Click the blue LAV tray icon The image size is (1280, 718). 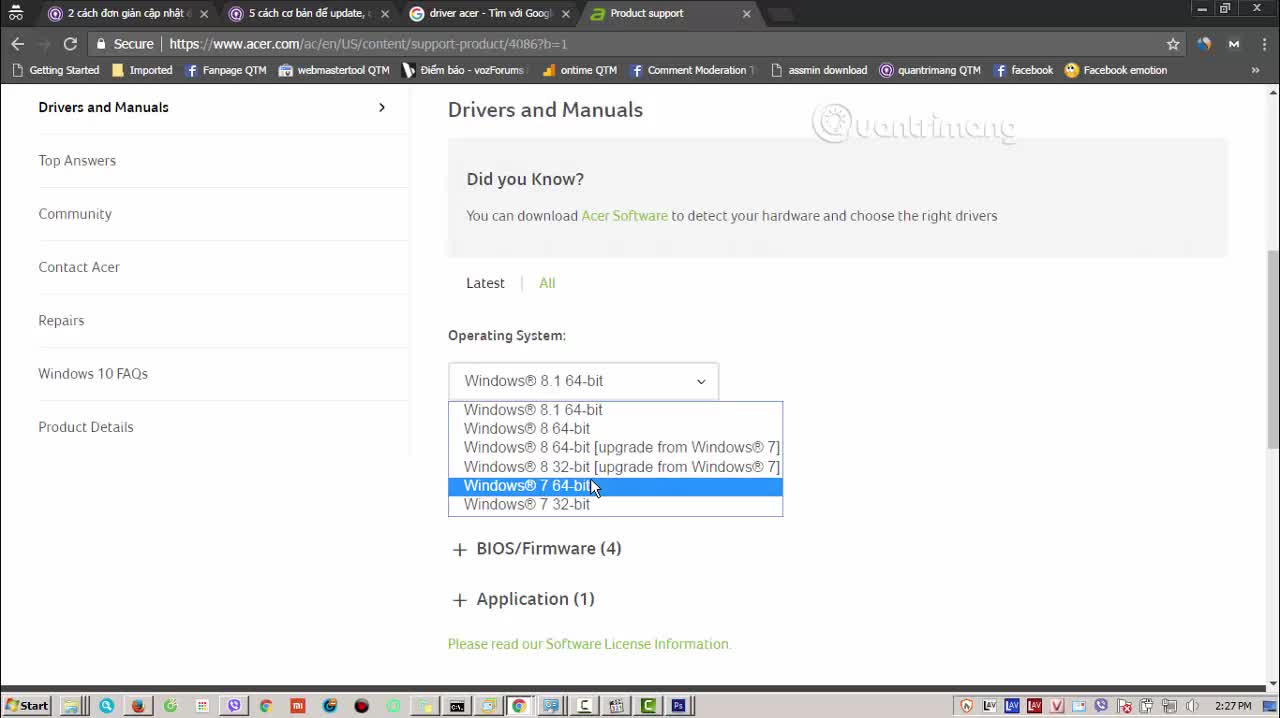(1011, 705)
